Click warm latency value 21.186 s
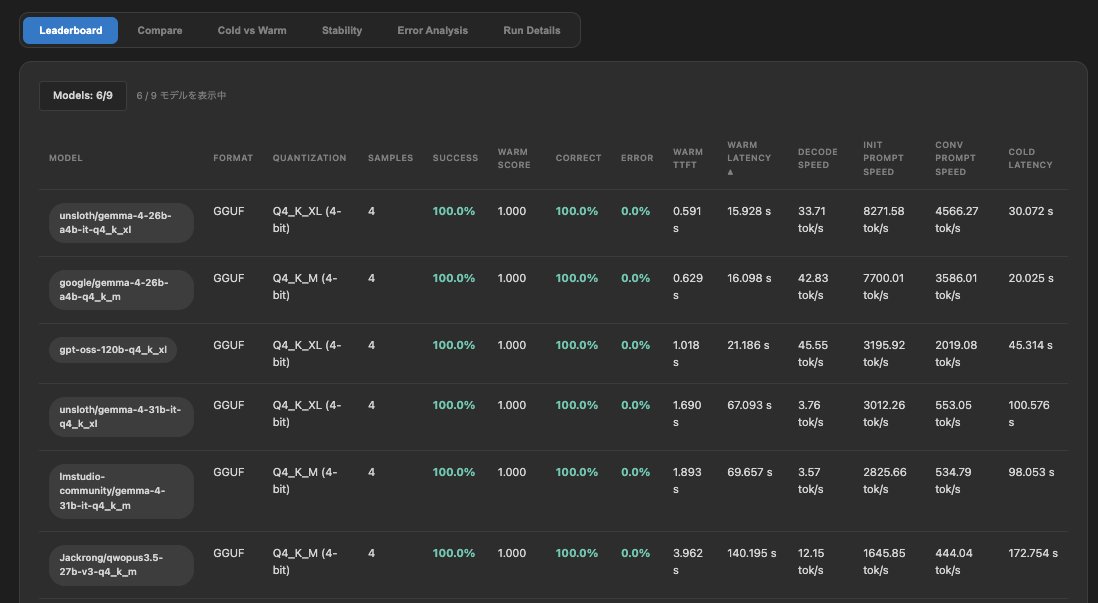This screenshot has height=603, width=1098. pyautogui.click(x=748, y=345)
